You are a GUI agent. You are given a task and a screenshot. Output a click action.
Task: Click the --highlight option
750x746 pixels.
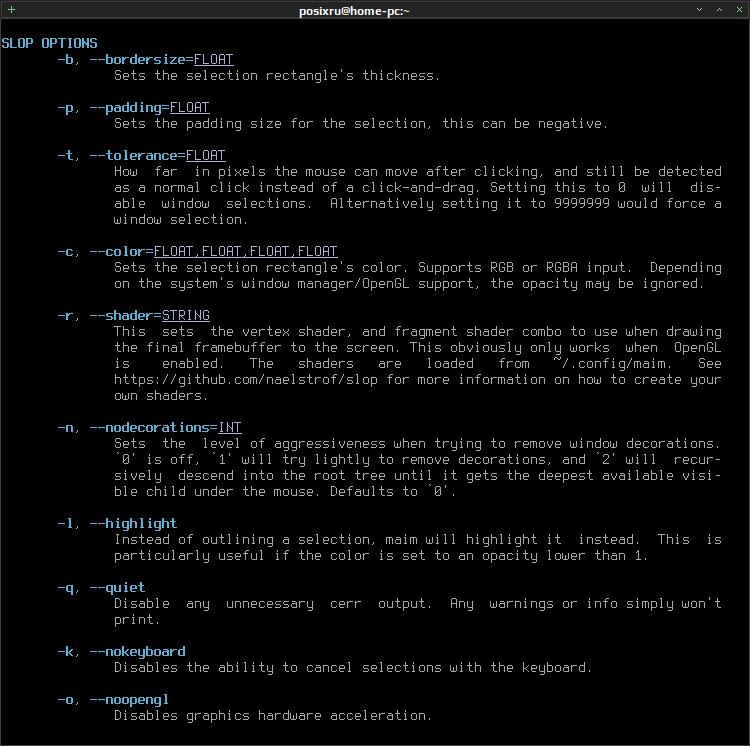click(x=133, y=524)
